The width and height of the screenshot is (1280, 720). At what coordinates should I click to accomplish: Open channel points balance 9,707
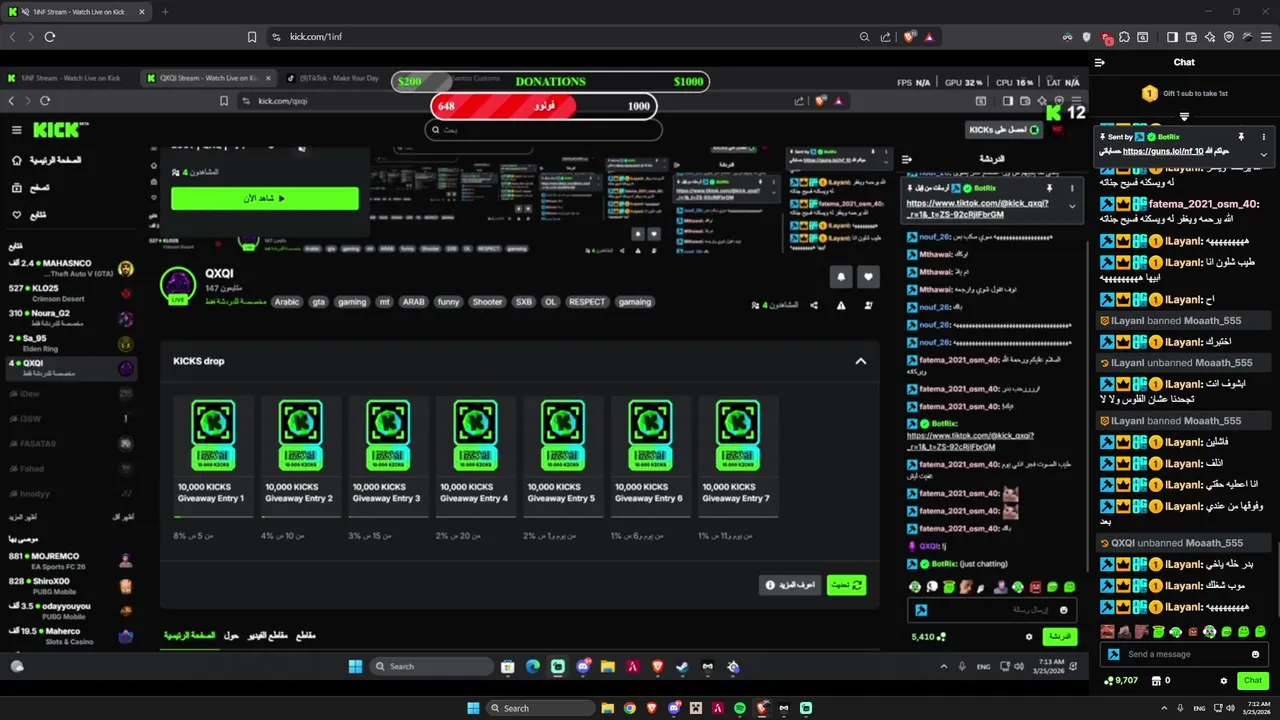coord(1120,680)
